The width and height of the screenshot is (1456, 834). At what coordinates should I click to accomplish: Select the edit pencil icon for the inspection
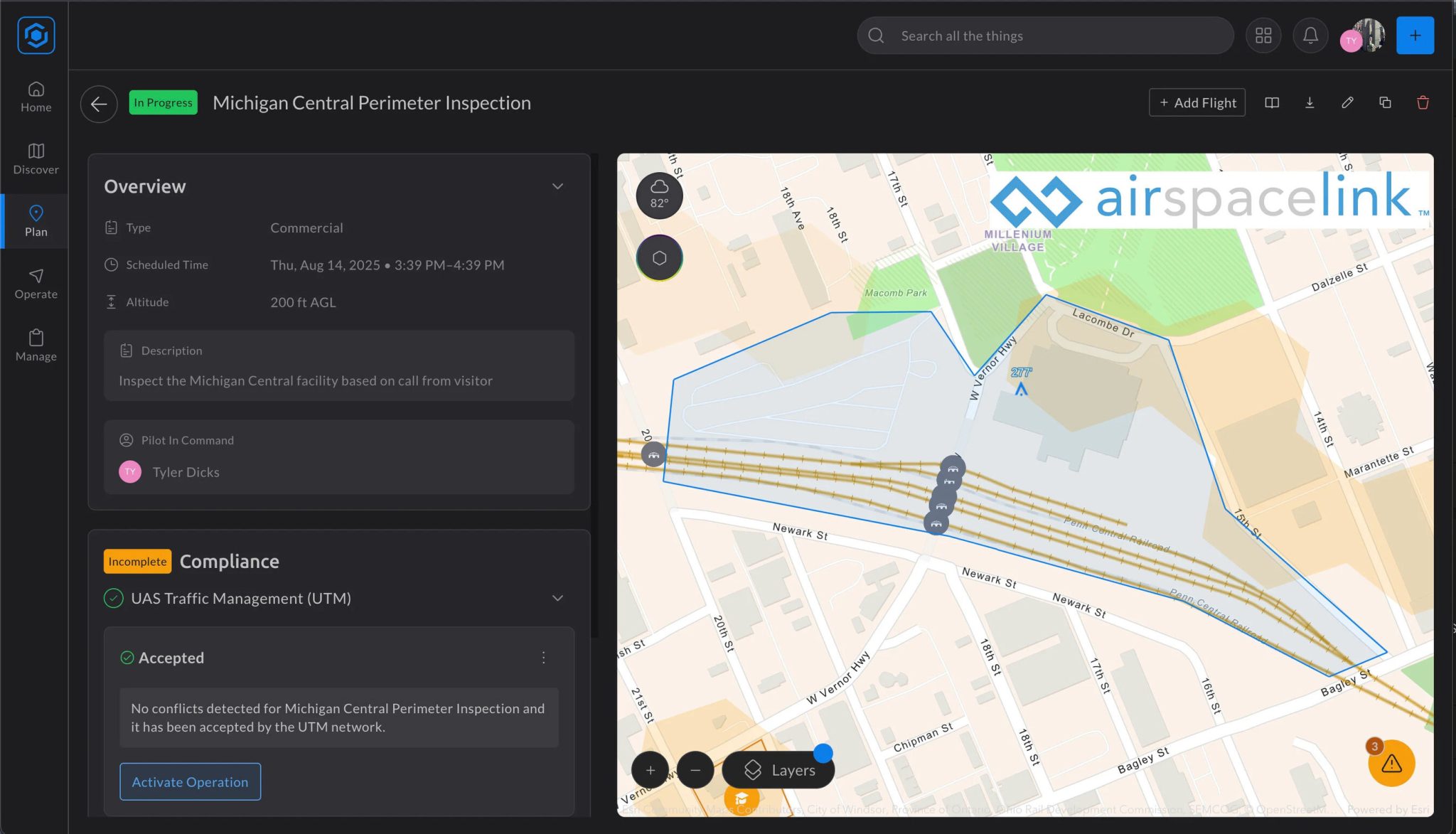coord(1347,103)
